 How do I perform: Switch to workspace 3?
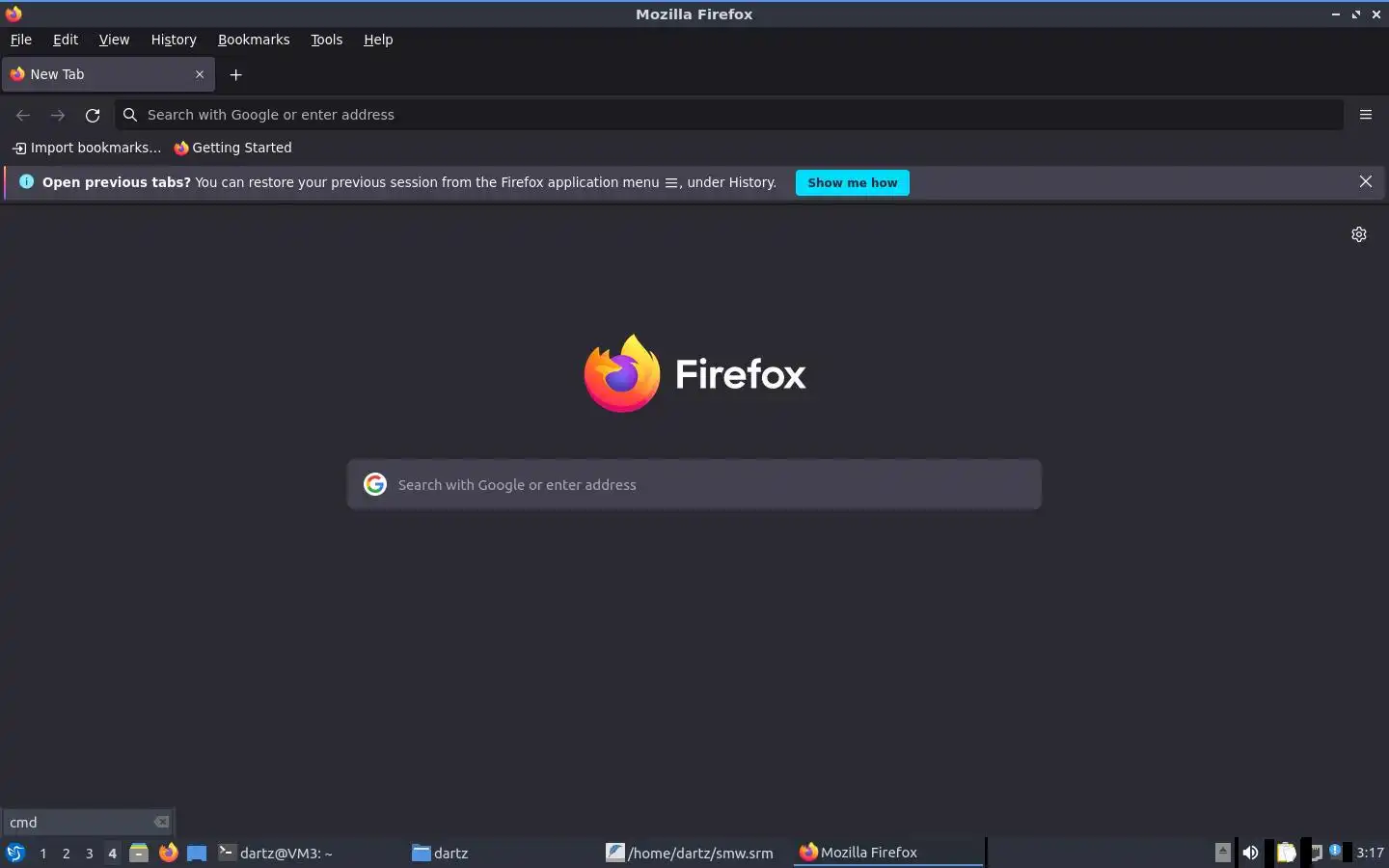tap(89, 854)
